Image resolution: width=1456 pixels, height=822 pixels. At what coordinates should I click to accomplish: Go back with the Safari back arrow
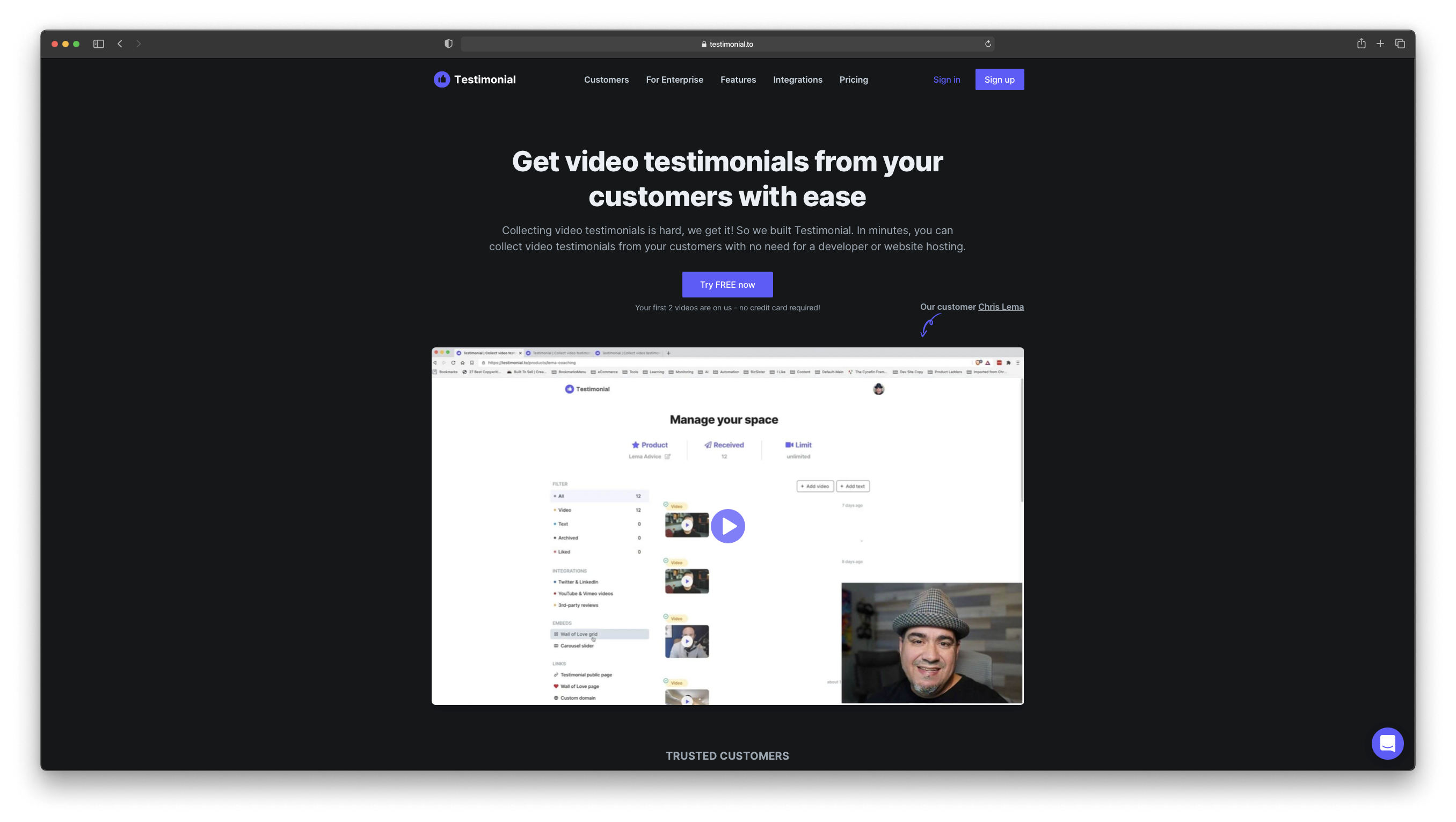coord(120,44)
